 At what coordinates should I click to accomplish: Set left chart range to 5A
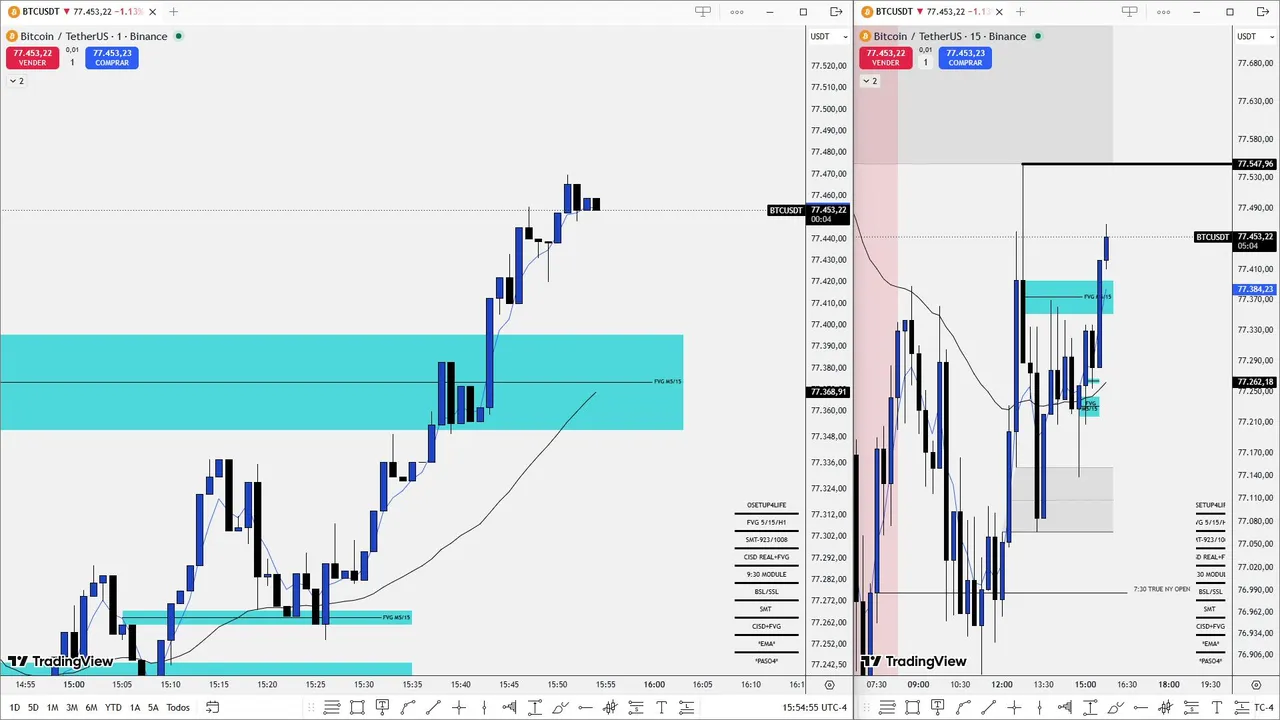point(153,707)
